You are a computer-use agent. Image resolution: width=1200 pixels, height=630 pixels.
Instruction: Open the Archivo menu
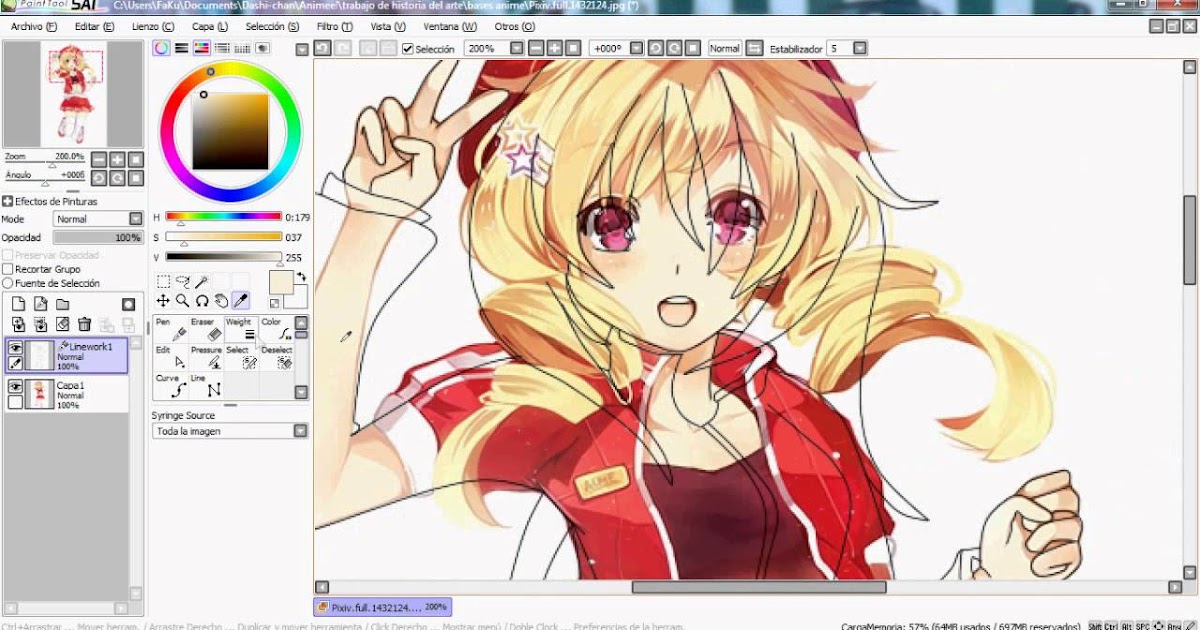point(33,26)
